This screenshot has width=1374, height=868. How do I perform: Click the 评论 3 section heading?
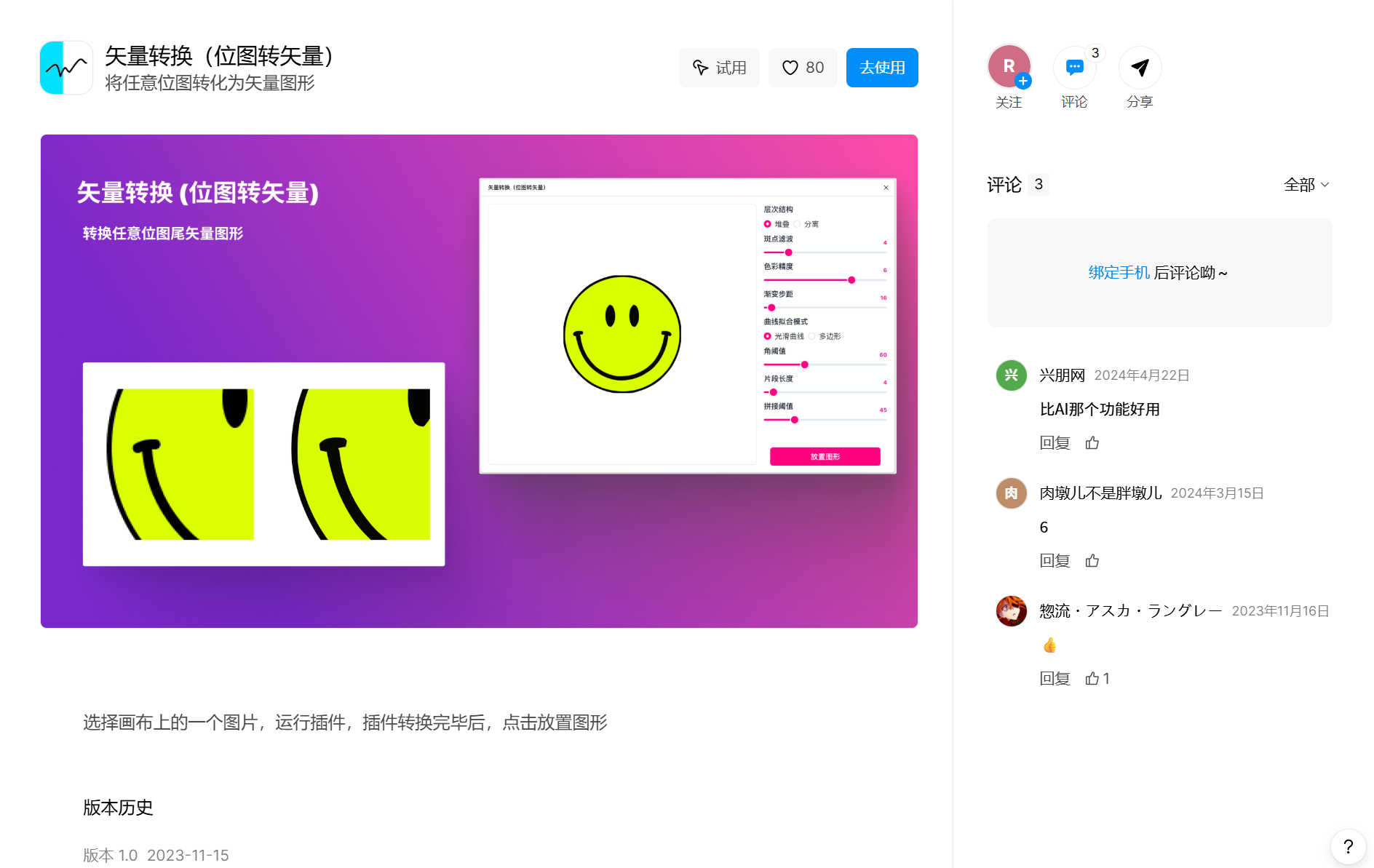pos(1017,185)
